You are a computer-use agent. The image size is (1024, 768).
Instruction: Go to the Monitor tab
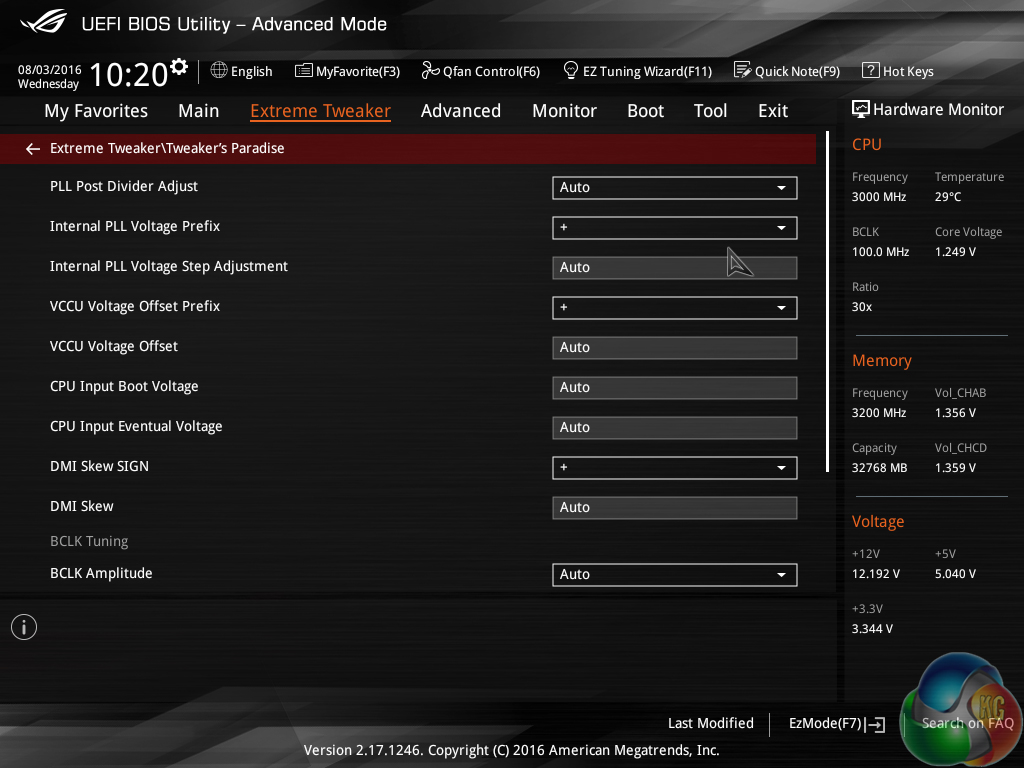564,111
